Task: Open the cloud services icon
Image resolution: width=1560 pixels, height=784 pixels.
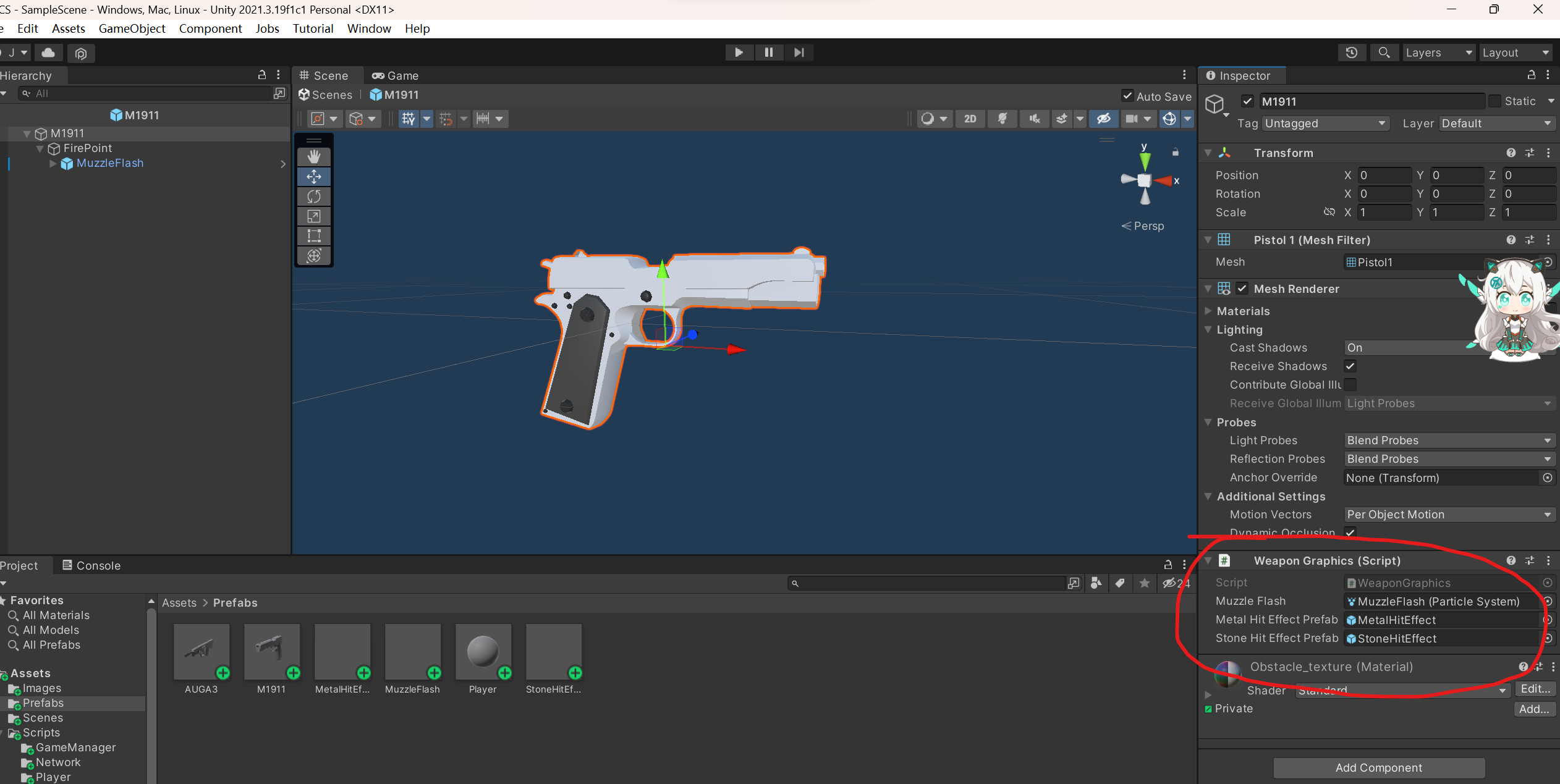Action: [x=48, y=53]
